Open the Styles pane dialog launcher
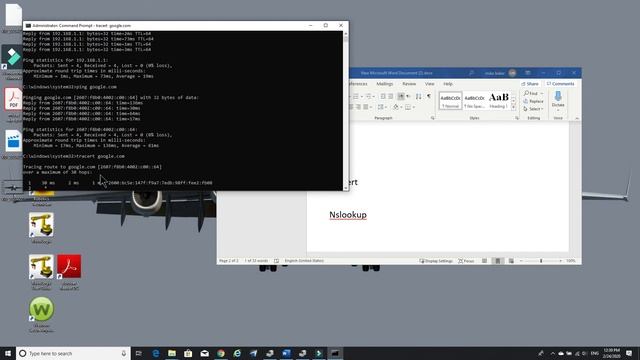Viewport: 640px width, 360px height. [x=517, y=118]
